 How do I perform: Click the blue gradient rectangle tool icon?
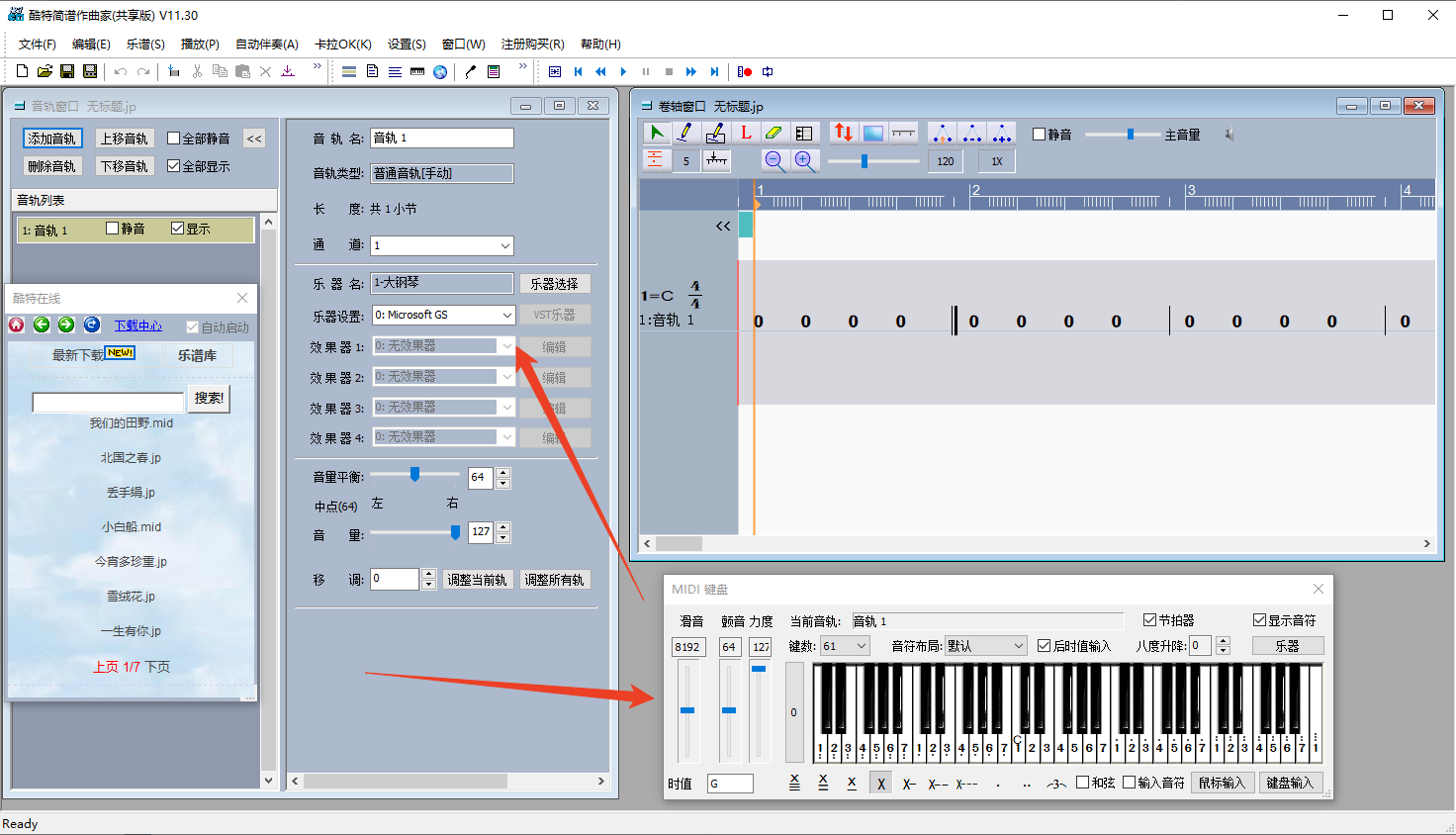(872, 133)
